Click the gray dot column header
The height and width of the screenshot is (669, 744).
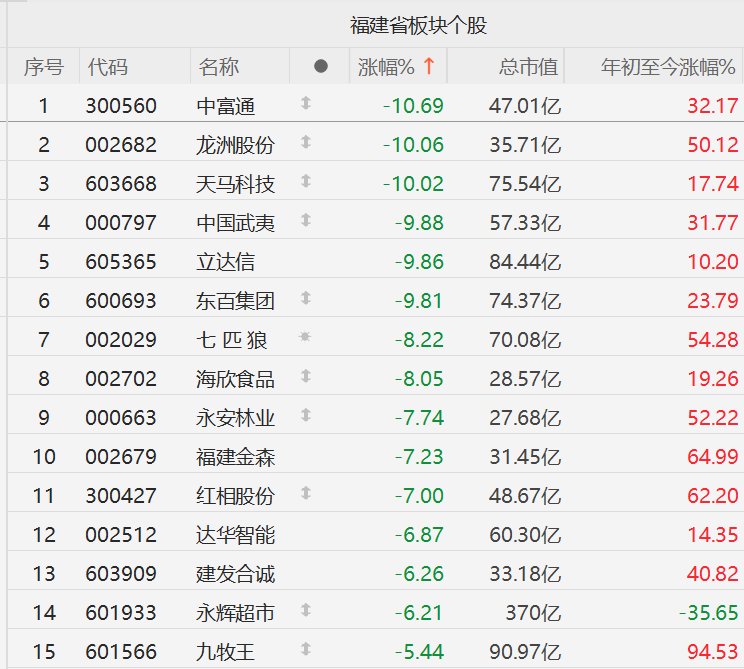coord(320,67)
